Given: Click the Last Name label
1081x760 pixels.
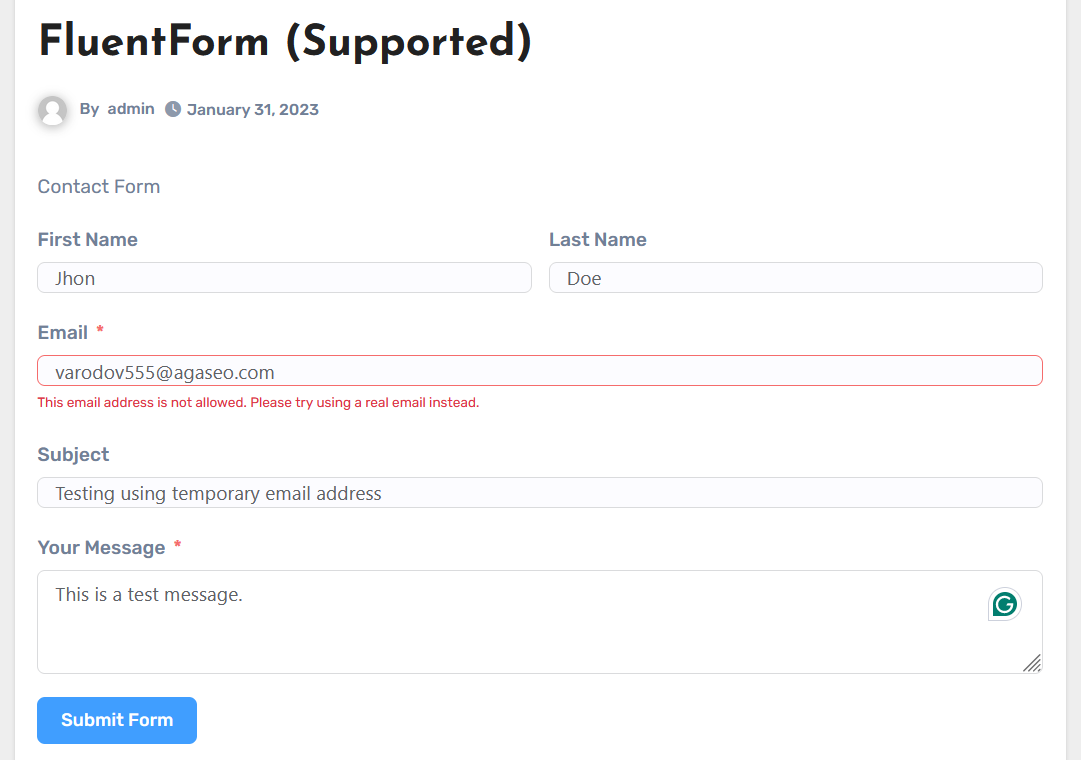Looking at the screenshot, I should click(x=598, y=240).
